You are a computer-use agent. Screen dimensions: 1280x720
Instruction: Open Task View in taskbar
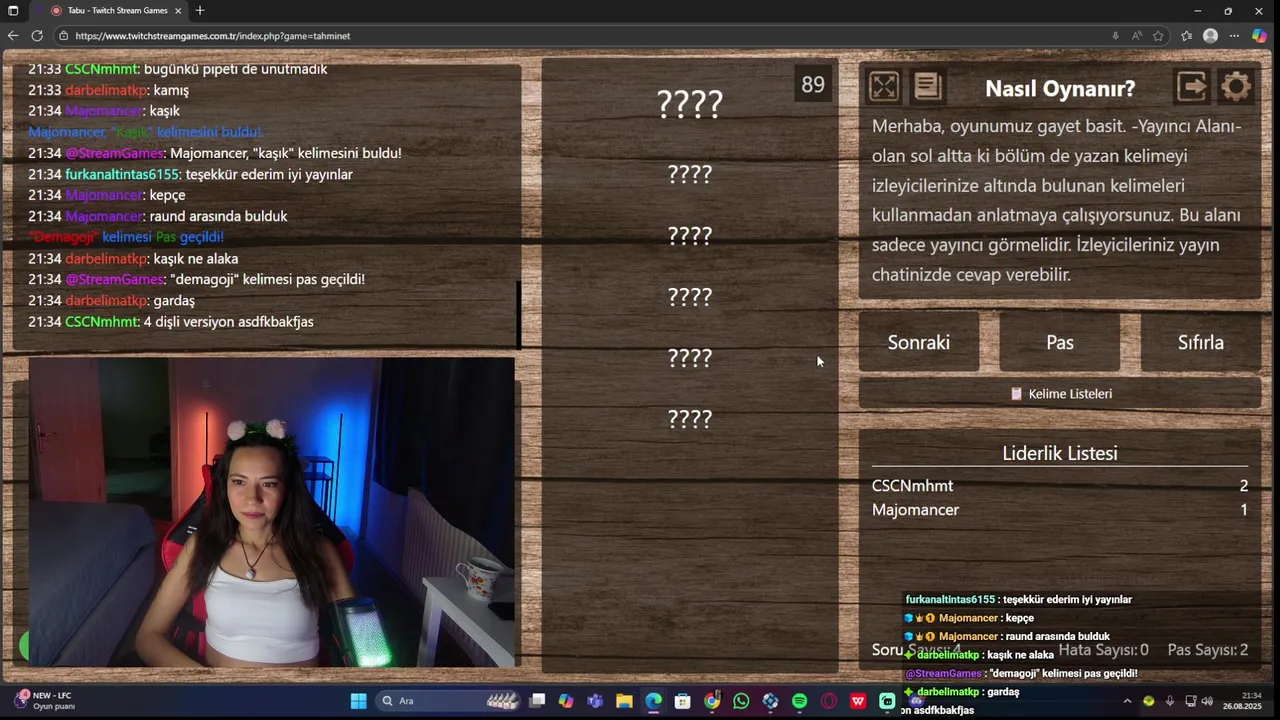[537, 701]
